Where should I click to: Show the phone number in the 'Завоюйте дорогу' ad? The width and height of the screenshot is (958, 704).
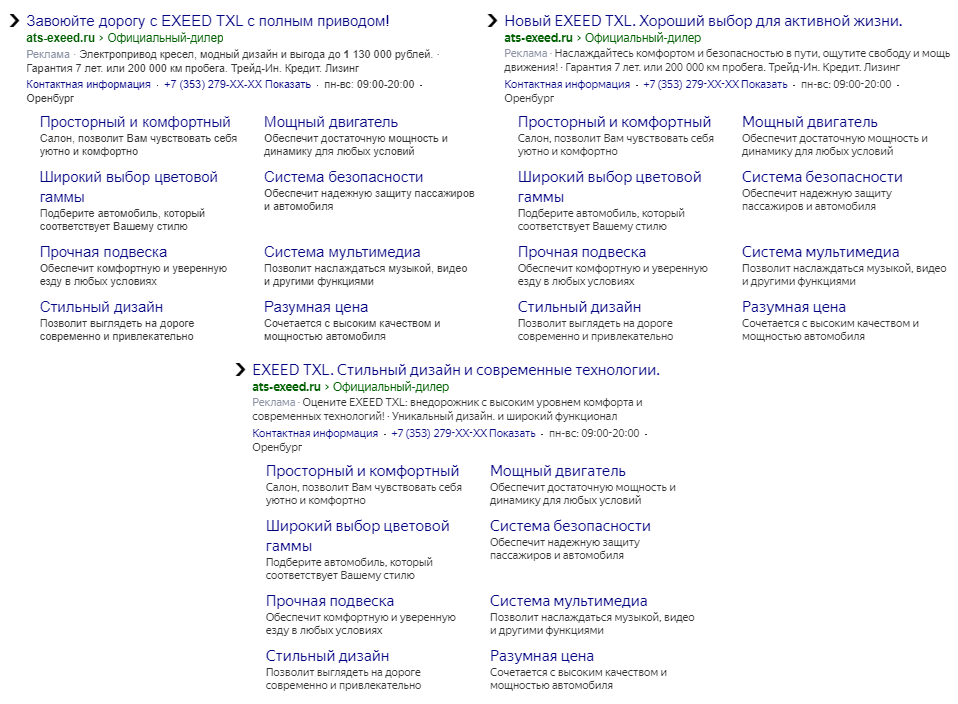pos(238,84)
